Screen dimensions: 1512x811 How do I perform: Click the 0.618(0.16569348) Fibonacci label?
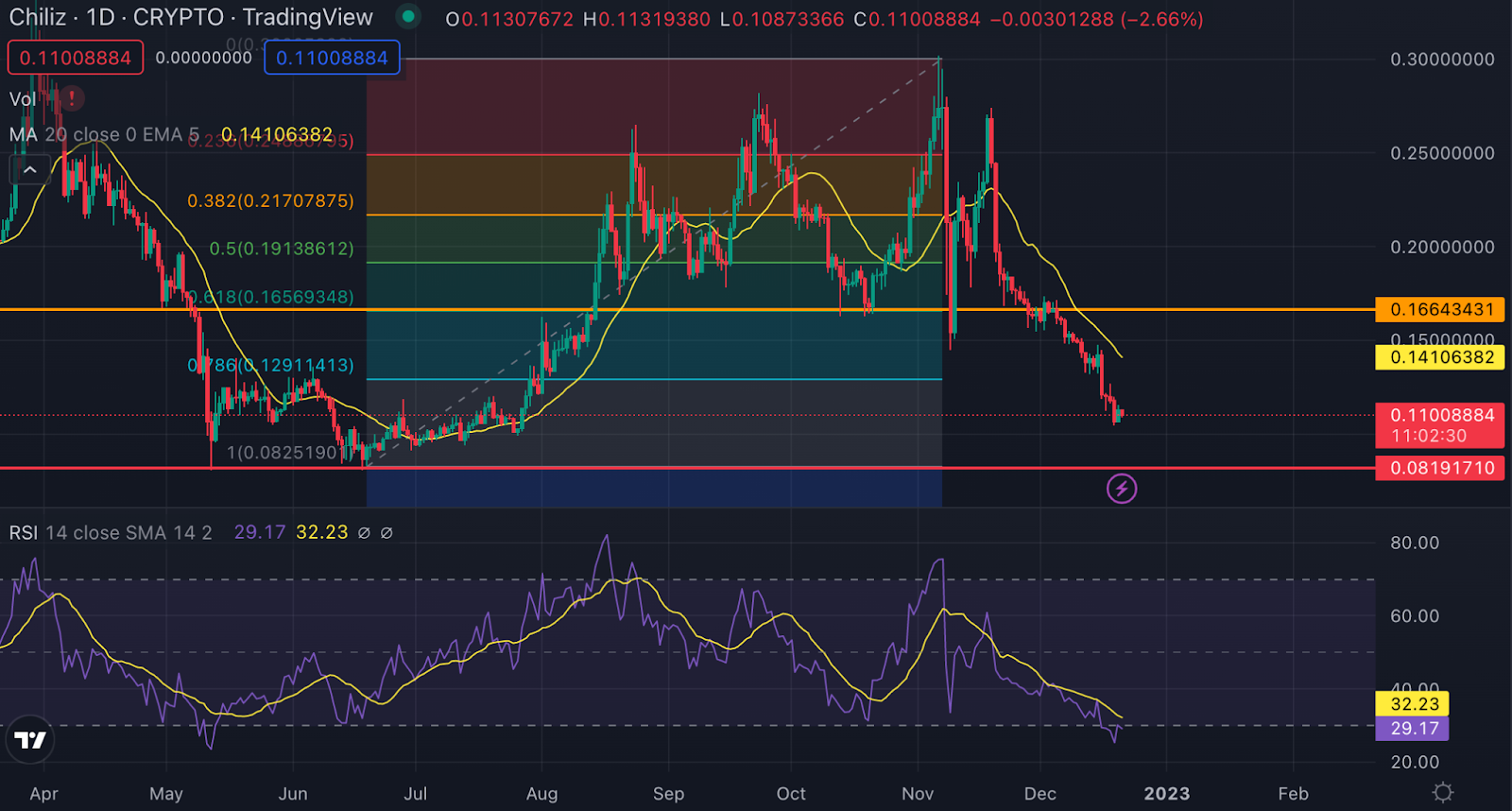271,297
